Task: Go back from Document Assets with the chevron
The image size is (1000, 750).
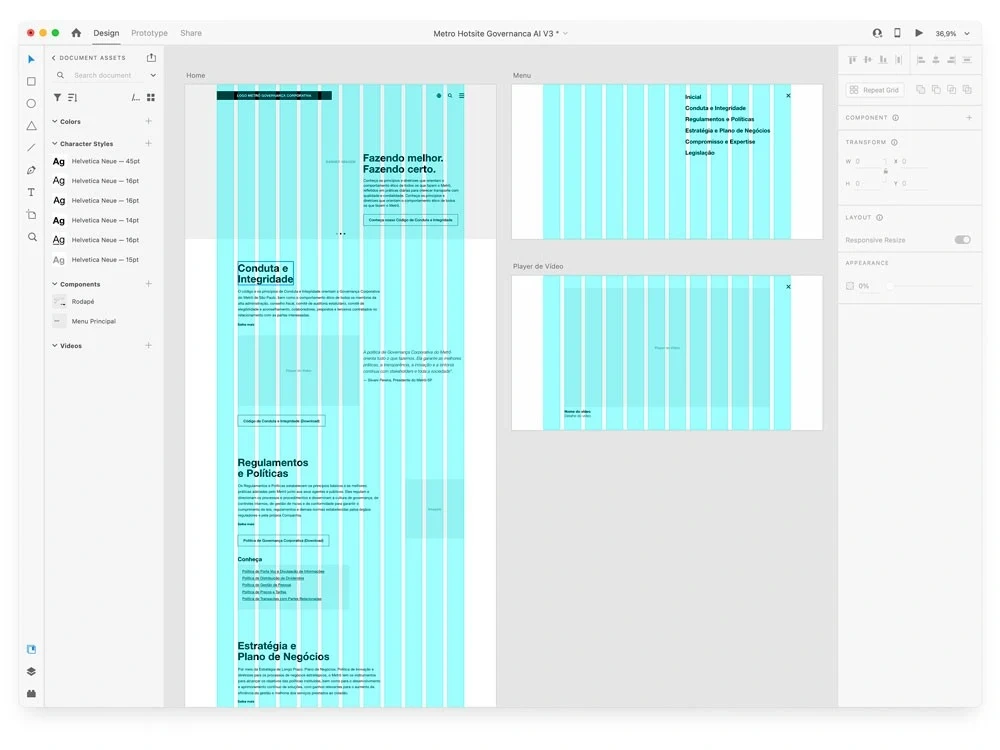Action: (x=54, y=57)
